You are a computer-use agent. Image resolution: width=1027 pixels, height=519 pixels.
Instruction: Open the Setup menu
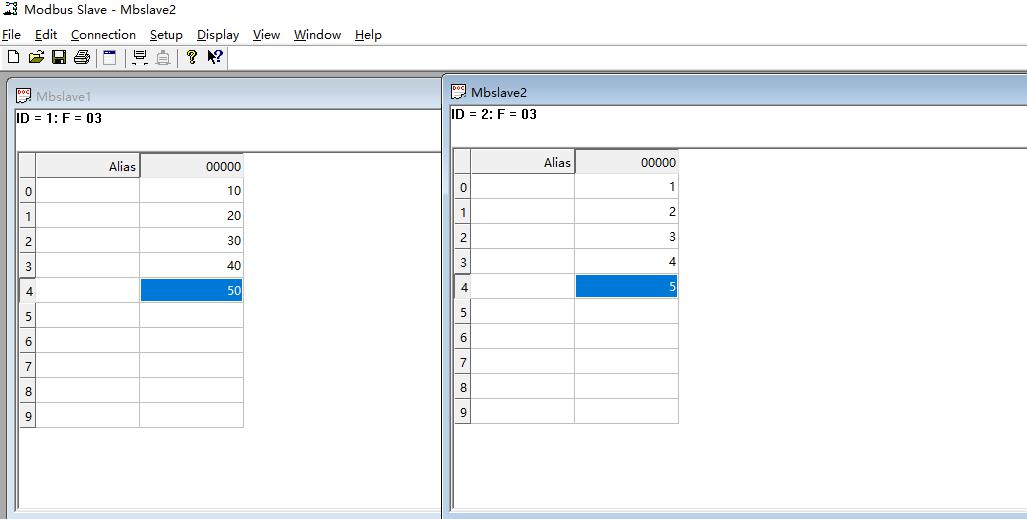[x=166, y=35]
